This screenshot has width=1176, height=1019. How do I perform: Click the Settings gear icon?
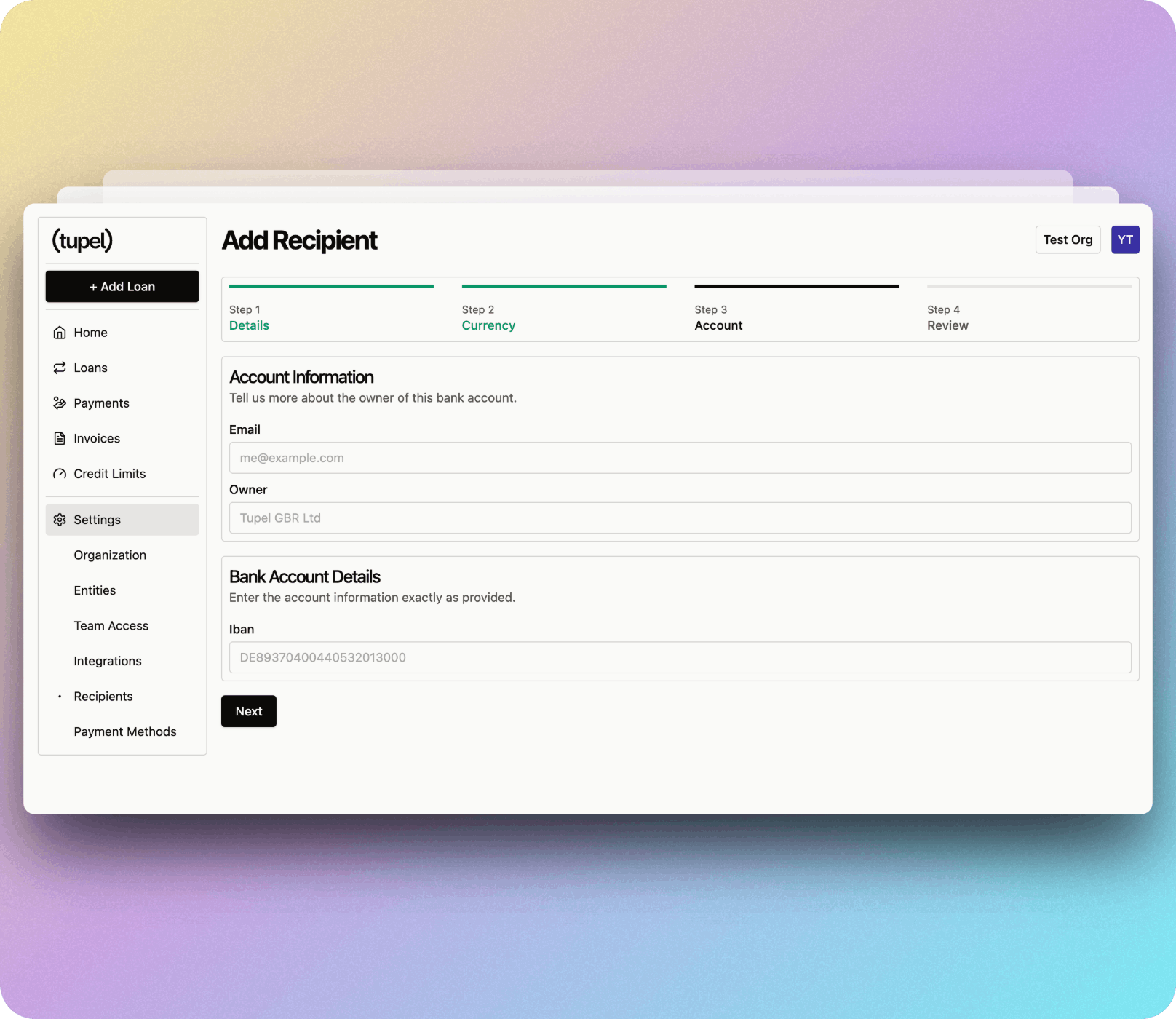coord(60,520)
